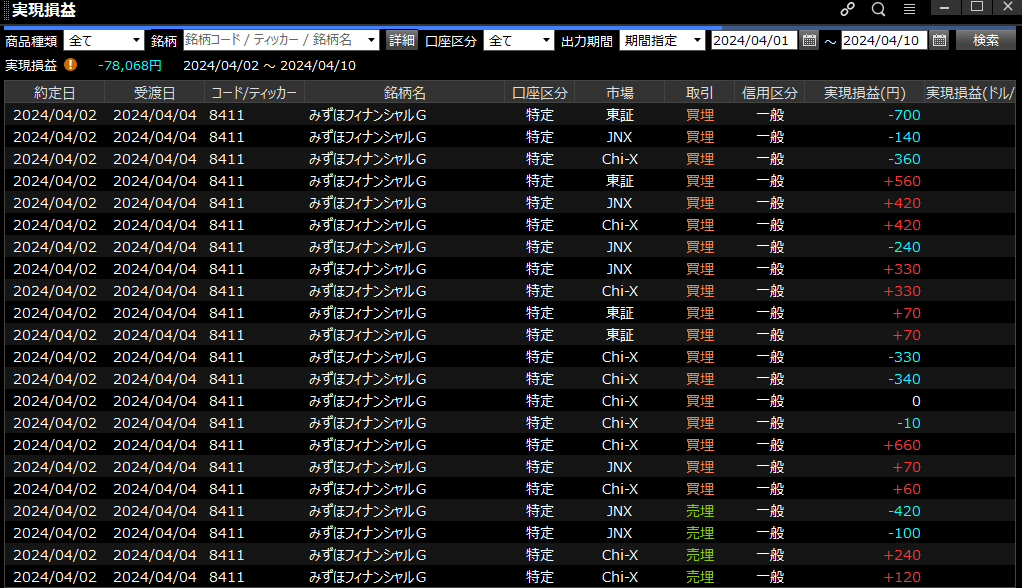Click the 買埋 cell in the -700 row

[x=700, y=115]
